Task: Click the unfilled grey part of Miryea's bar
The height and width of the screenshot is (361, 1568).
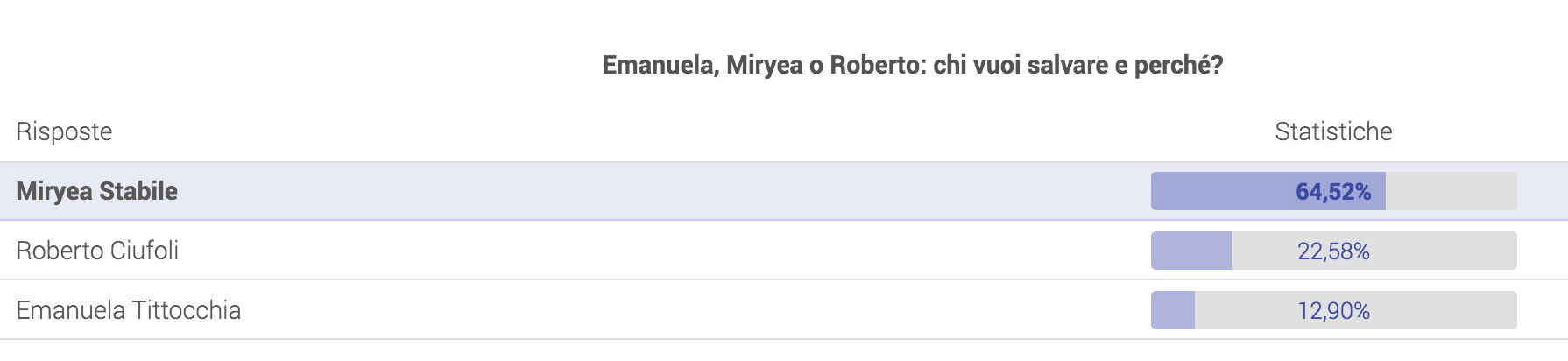Action: tap(1451, 191)
